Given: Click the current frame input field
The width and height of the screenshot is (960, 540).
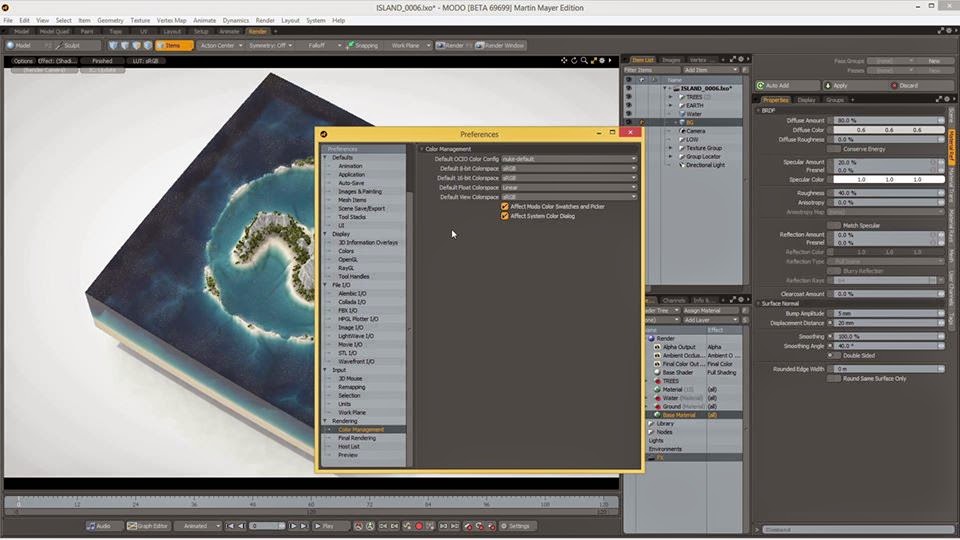Looking at the screenshot, I should [268, 526].
